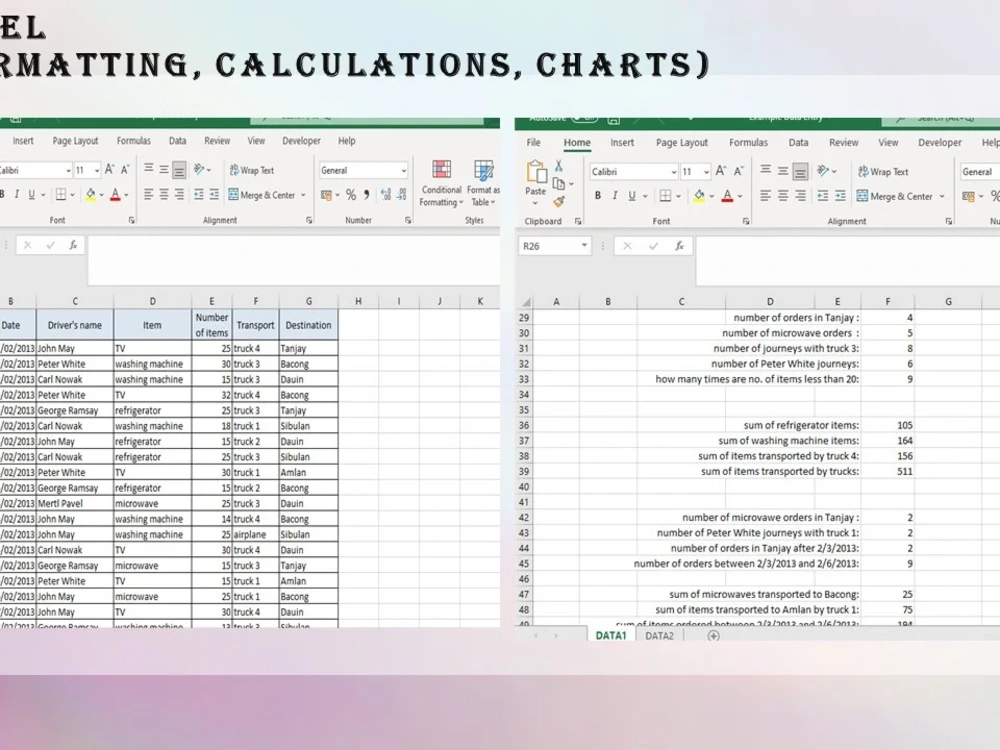
Task: Click Name Box showing R26
Action: click(549, 246)
